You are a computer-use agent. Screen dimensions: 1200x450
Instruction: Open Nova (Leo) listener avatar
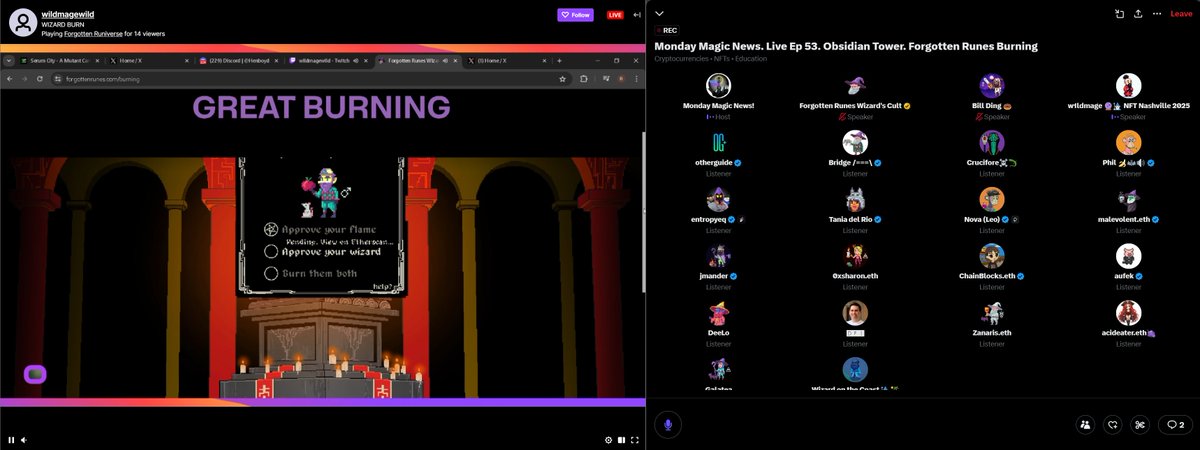[991, 199]
